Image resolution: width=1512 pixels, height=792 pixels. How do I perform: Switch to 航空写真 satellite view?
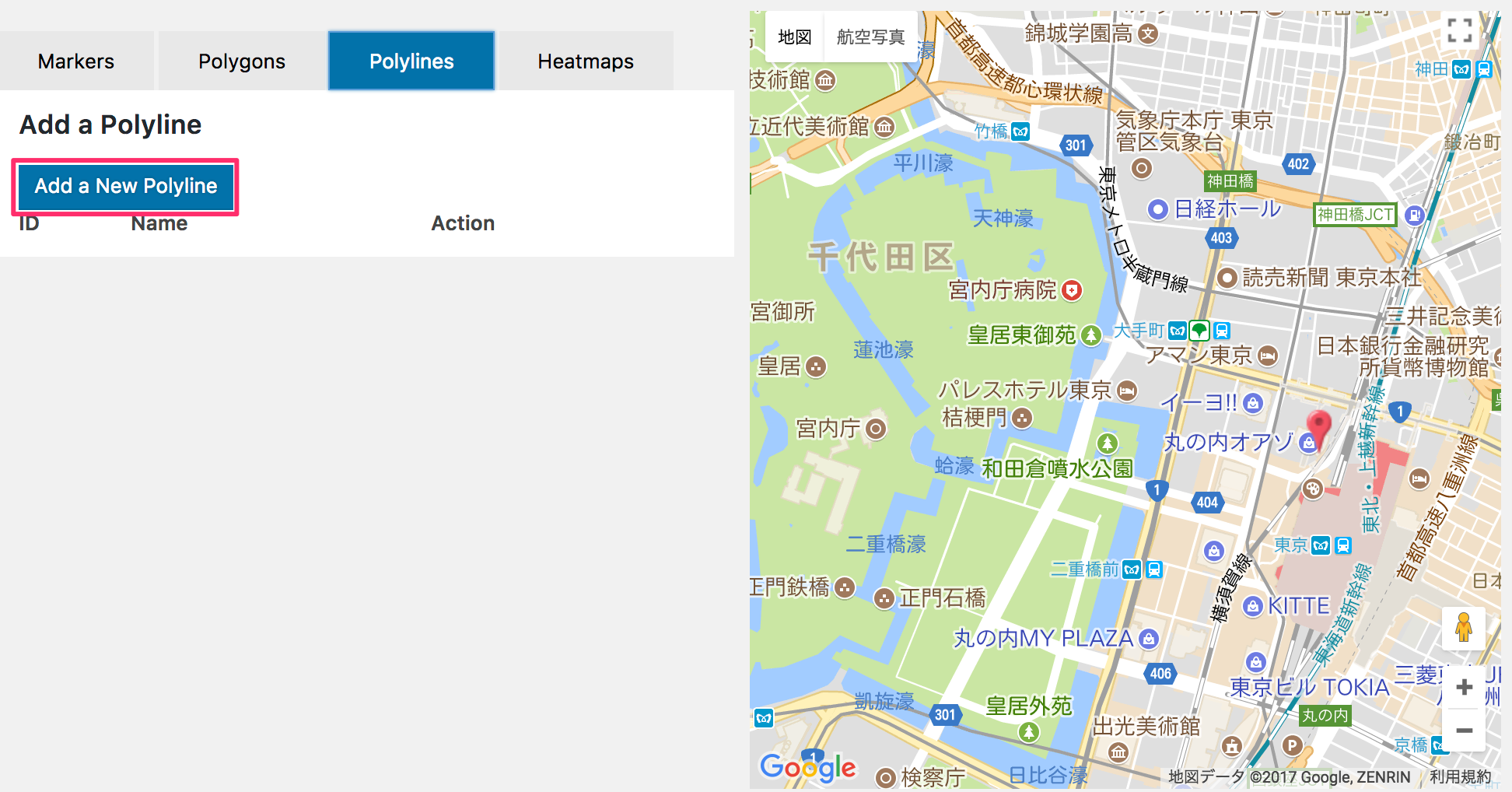[870, 37]
